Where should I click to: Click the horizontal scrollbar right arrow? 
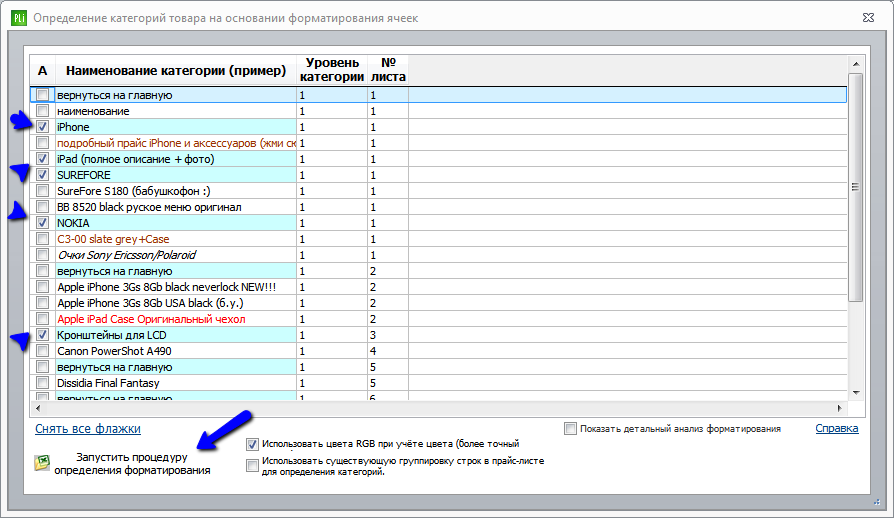coord(840,408)
